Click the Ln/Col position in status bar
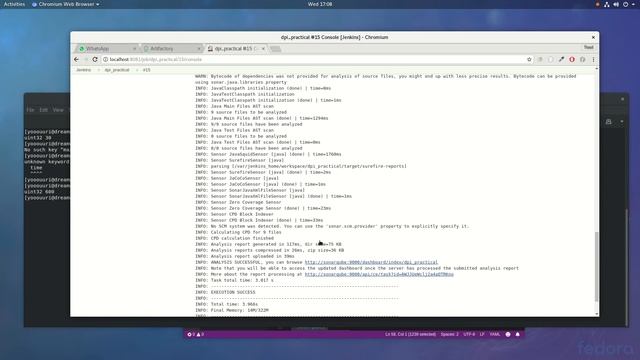Screen dimensions: 640x360 tap(410, 334)
